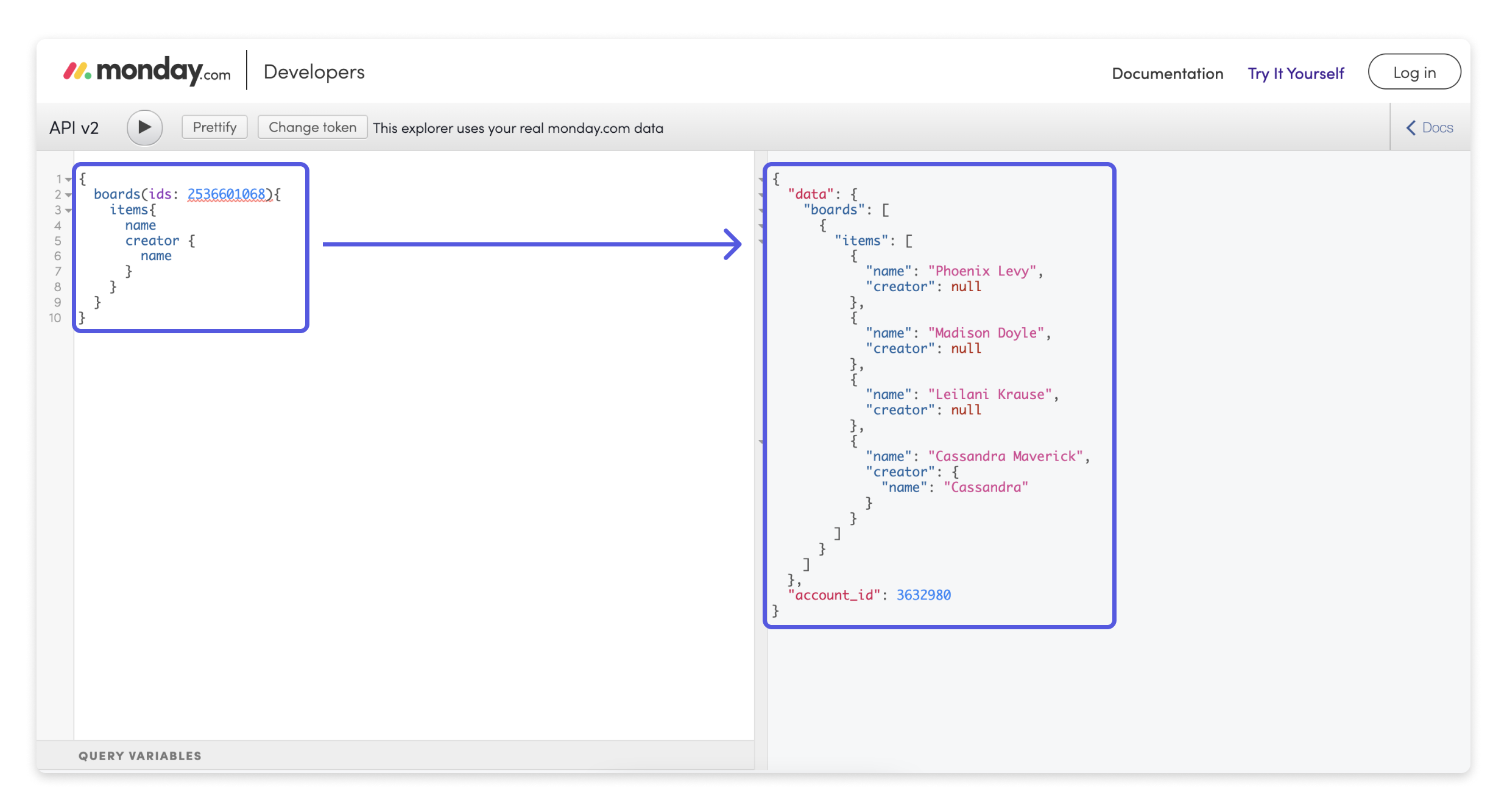Screen dimensions: 1507x812
Task: Run the query with the play button
Action: (144, 127)
